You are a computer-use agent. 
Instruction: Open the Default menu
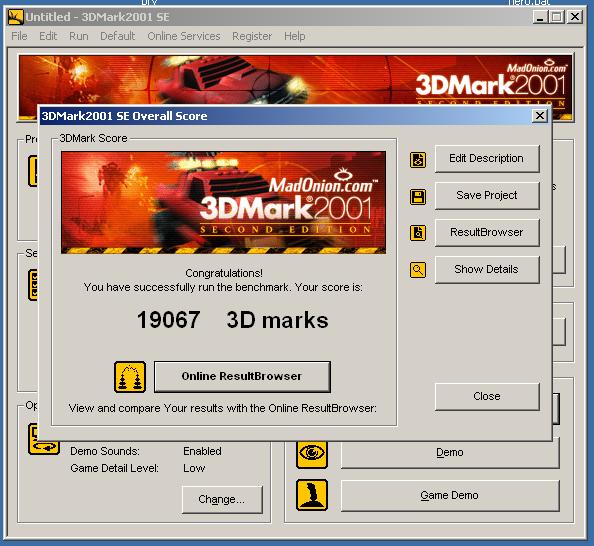[x=117, y=36]
